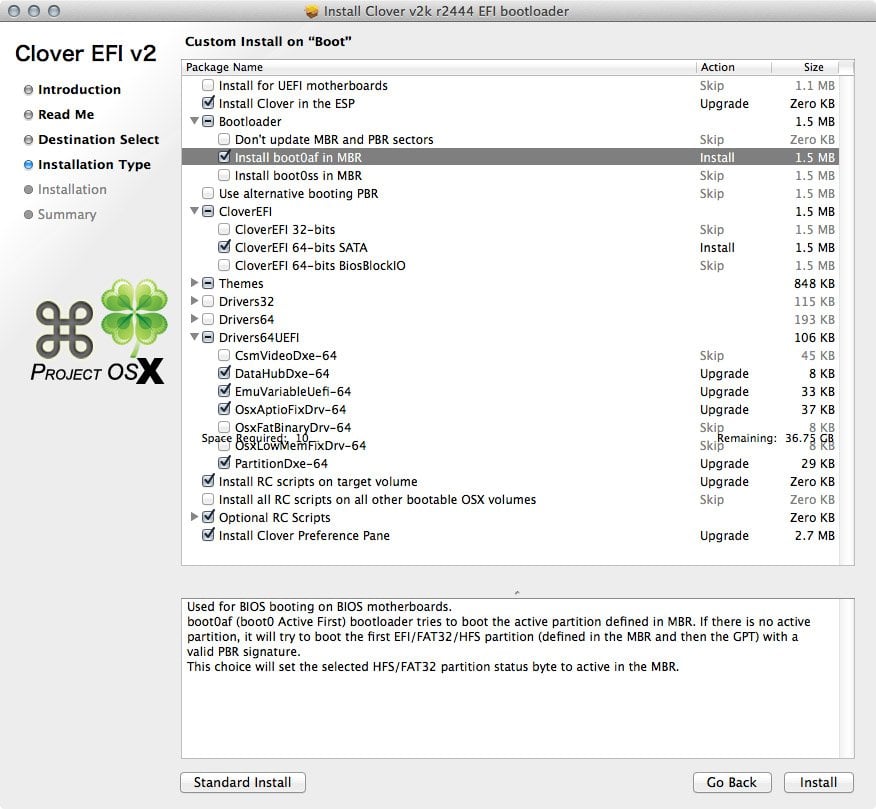Collapse the Drivers64UEFI group triangle
This screenshot has height=809, width=876.
click(x=194, y=337)
